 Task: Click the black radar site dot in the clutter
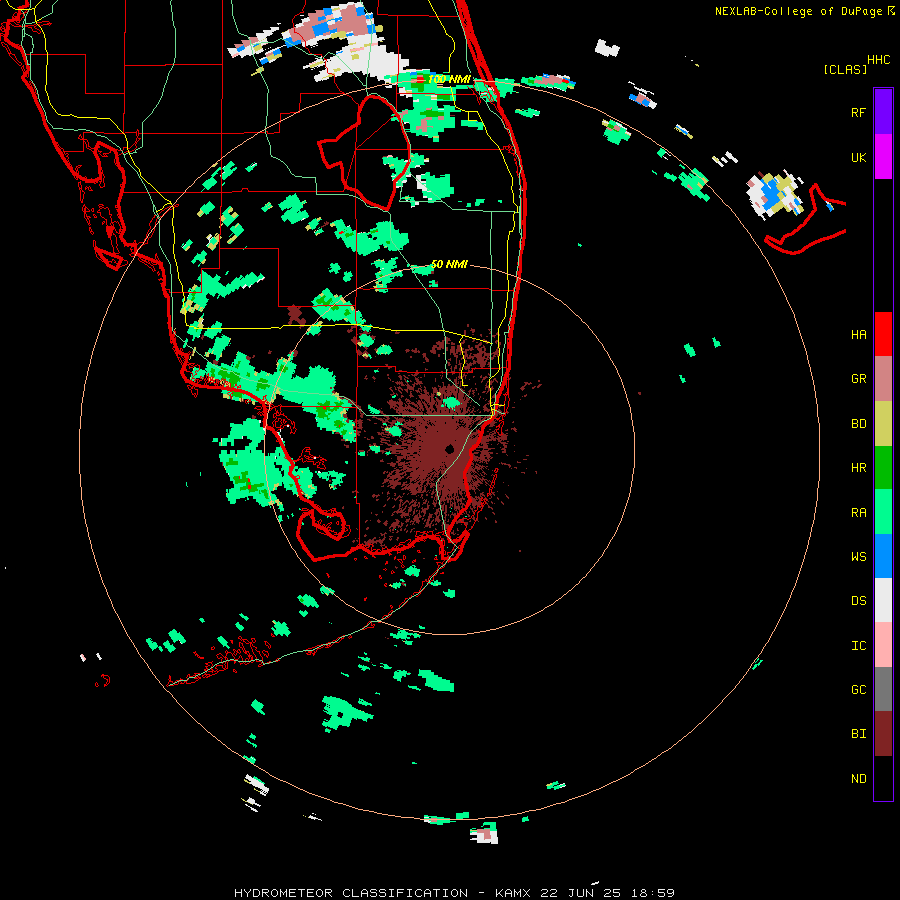[449, 449]
